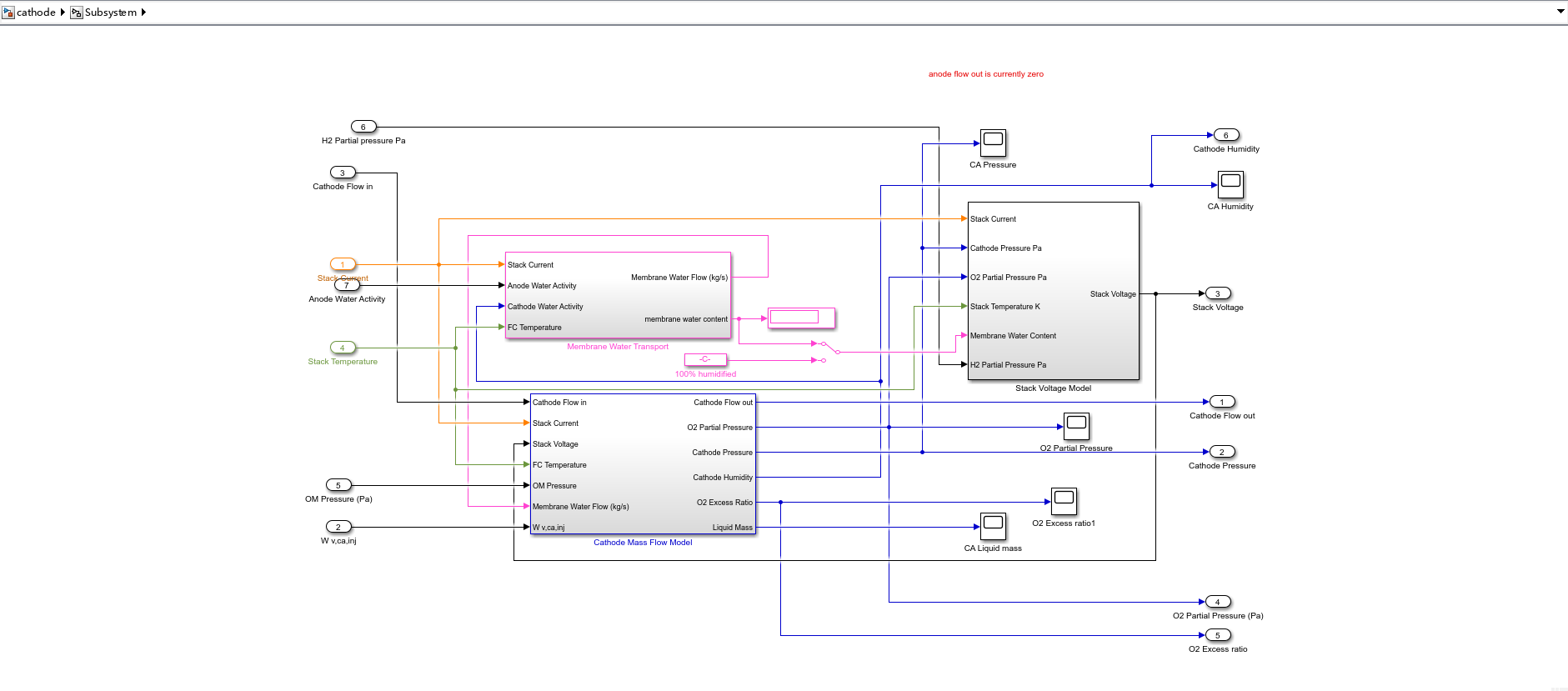Viewport: 1568px width, 691px height.
Task: Select outport 1 Cathode Flow out
Action: pos(1222,402)
